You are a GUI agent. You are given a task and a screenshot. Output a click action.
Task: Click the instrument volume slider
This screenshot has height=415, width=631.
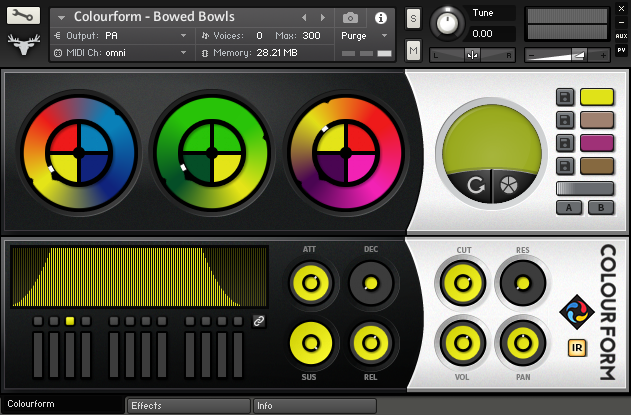(x=567, y=55)
